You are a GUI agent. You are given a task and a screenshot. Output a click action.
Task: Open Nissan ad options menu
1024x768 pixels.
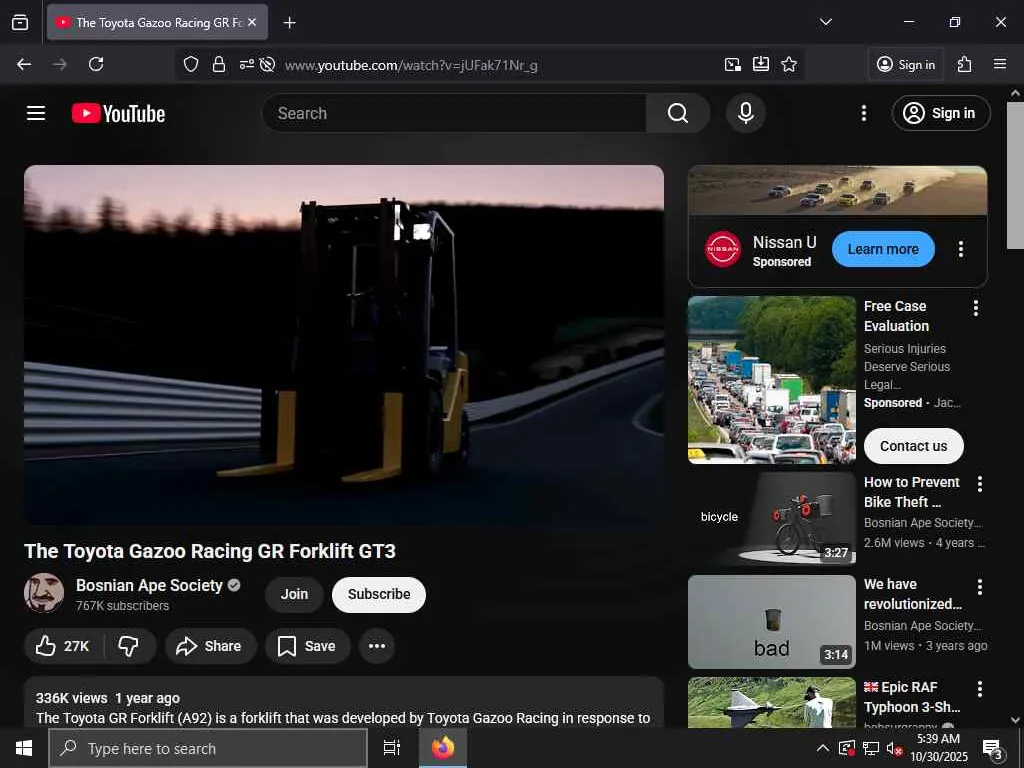pos(961,249)
